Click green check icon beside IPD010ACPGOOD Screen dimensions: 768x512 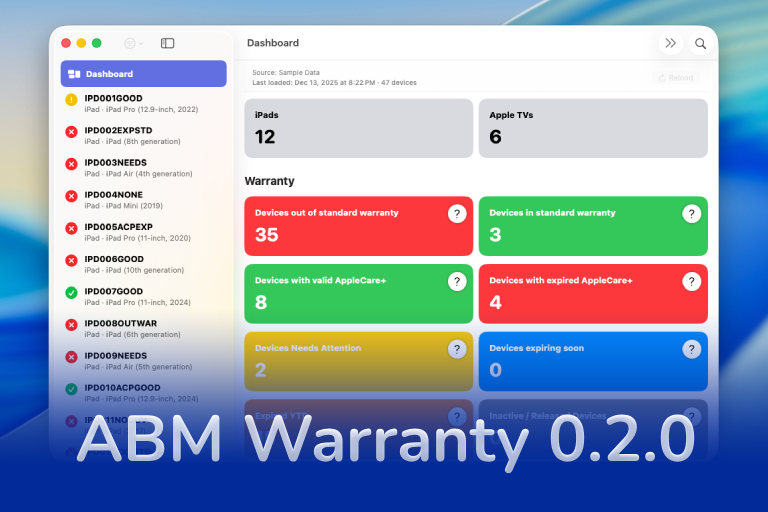72,389
